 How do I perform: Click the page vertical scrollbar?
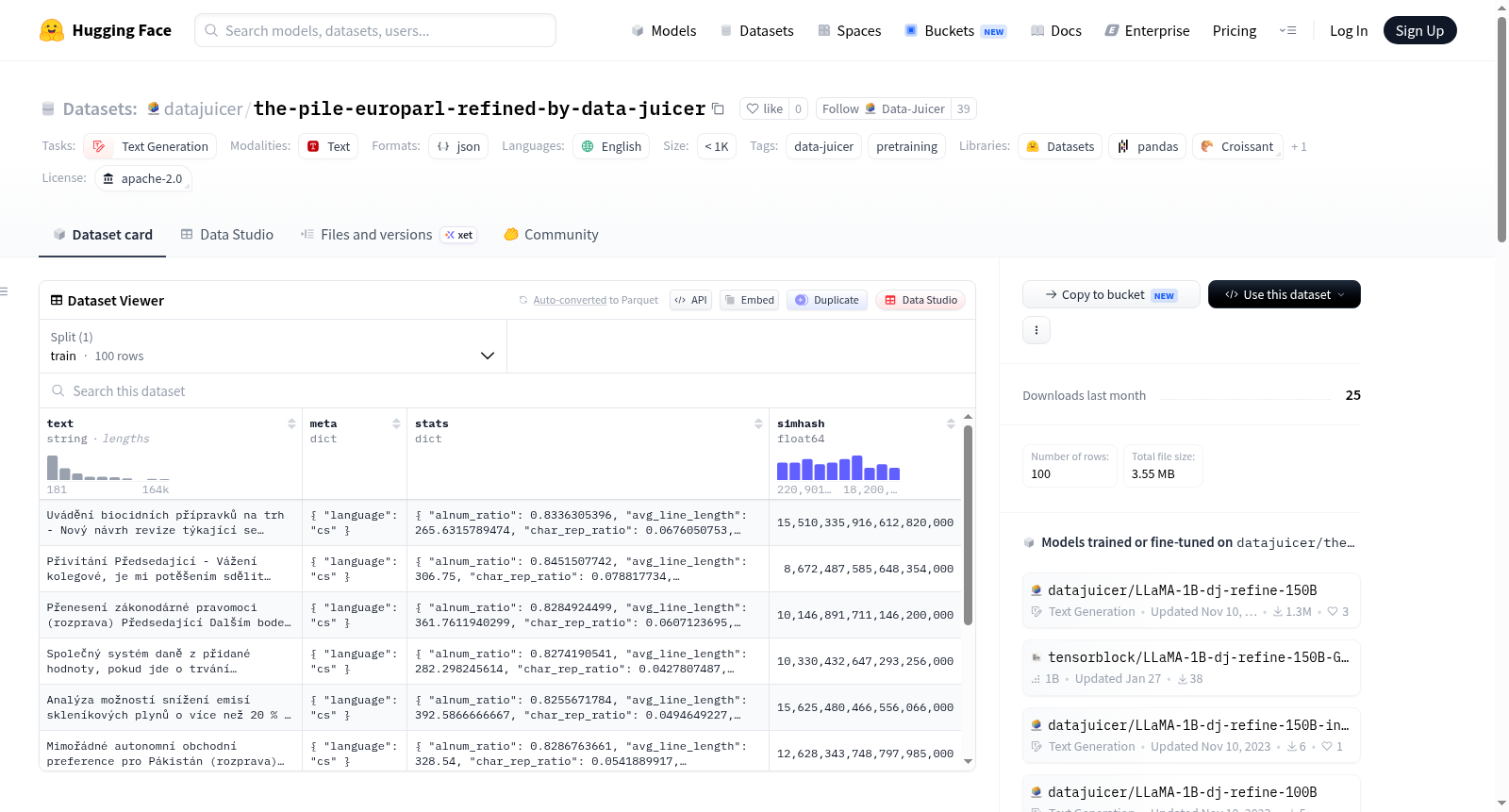[x=1501, y=127]
